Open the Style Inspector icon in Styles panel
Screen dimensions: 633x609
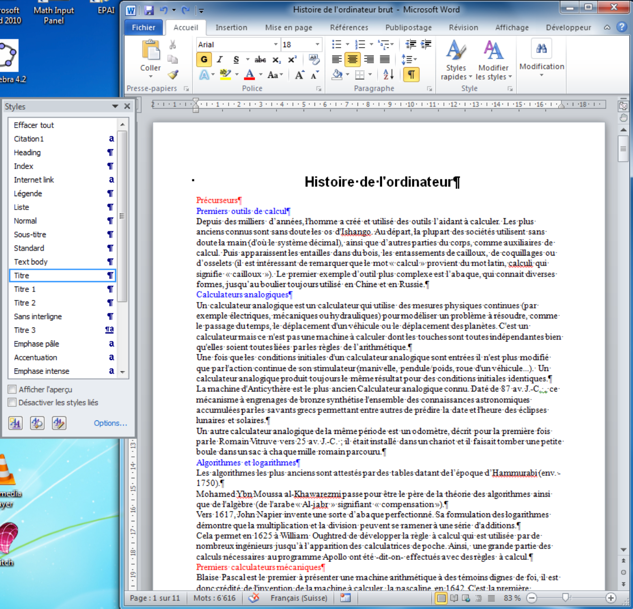[x=36, y=423]
